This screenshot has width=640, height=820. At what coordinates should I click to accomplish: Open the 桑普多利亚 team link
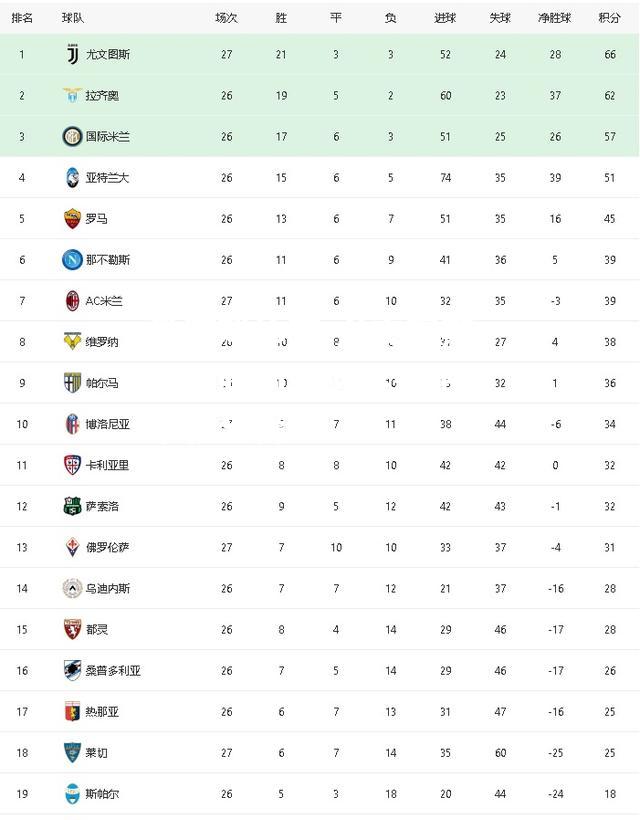click(113, 670)
